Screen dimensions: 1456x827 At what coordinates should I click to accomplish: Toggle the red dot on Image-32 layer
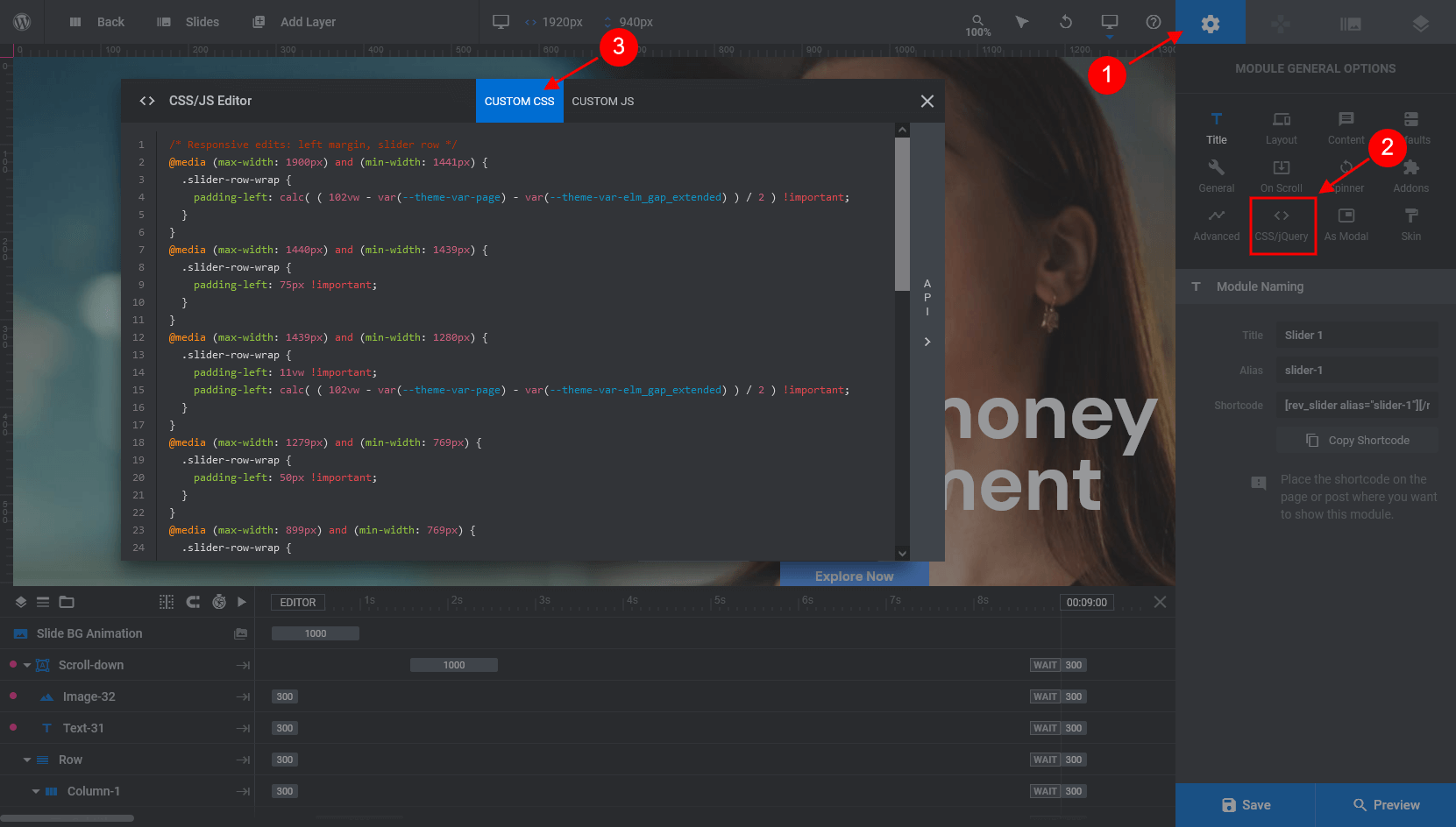point(13,696)
